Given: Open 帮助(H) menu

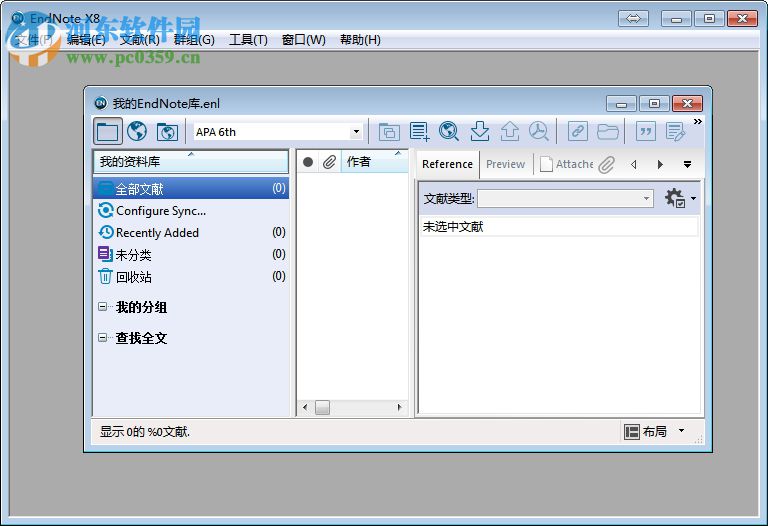Looking at the screenshot, I should 360,40.
